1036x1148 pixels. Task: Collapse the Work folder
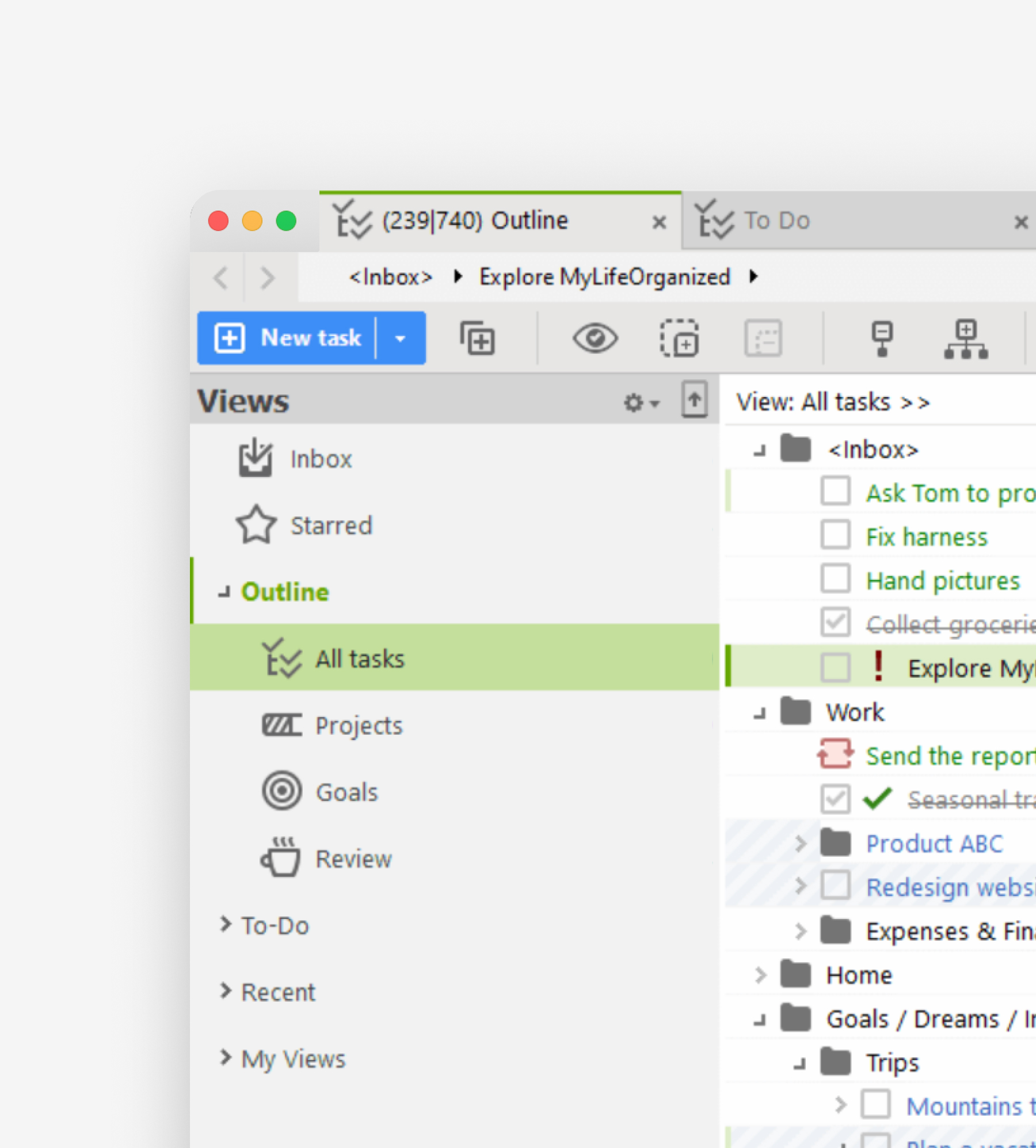760,714
